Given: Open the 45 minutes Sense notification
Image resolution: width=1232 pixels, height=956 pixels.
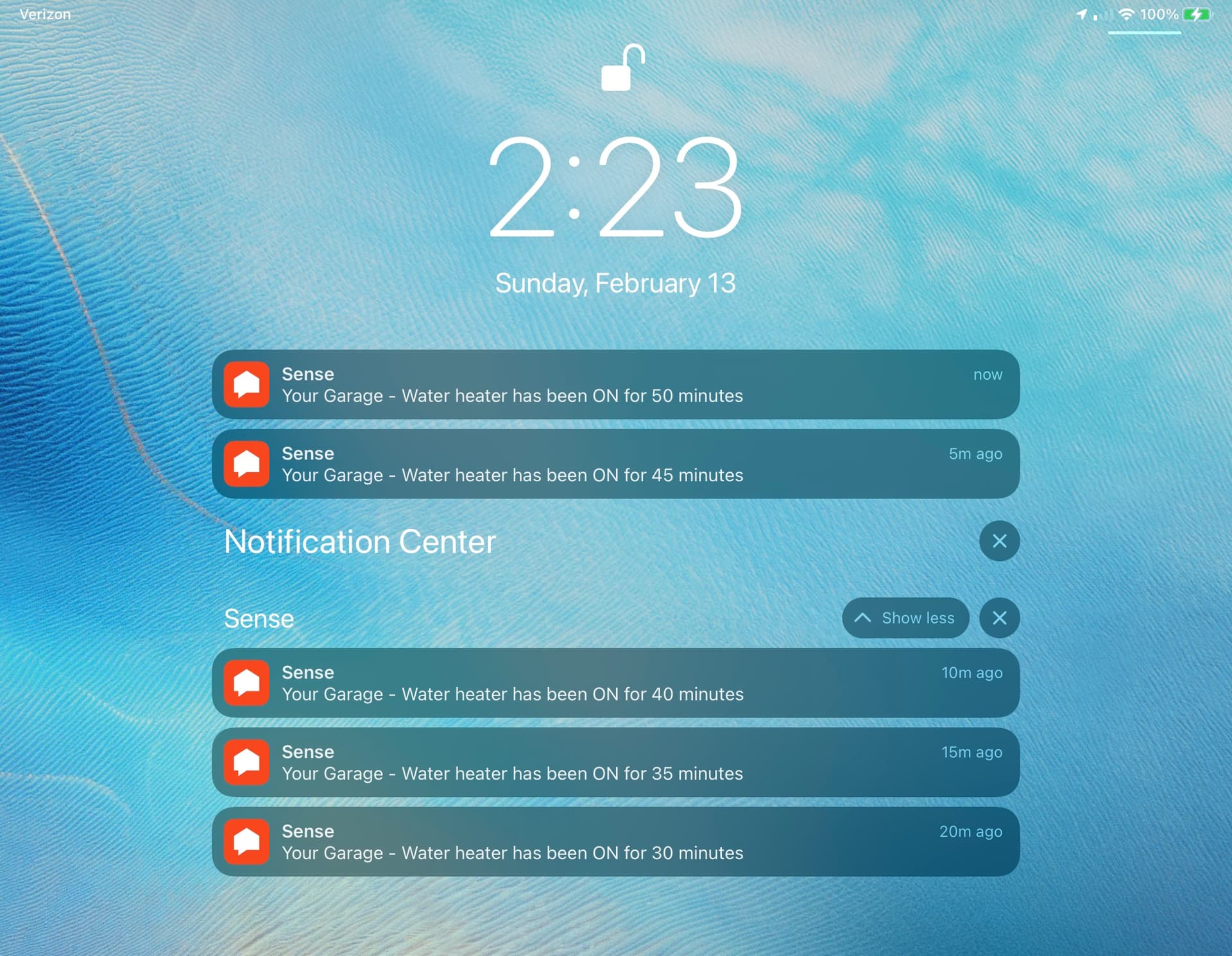Looking at the screenshot, I should click(615, 464).
